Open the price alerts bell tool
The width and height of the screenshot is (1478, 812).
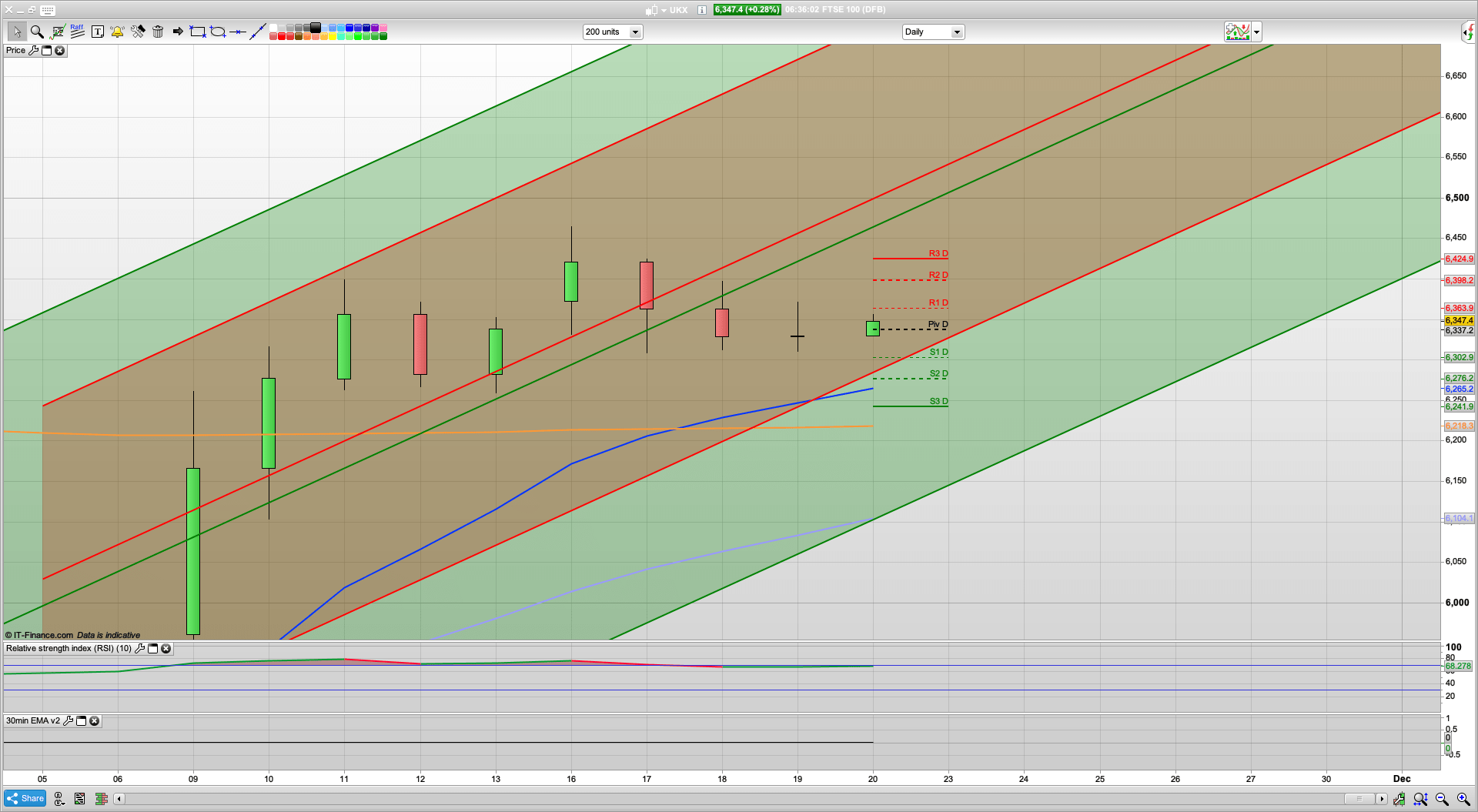[x=117, y=32]
